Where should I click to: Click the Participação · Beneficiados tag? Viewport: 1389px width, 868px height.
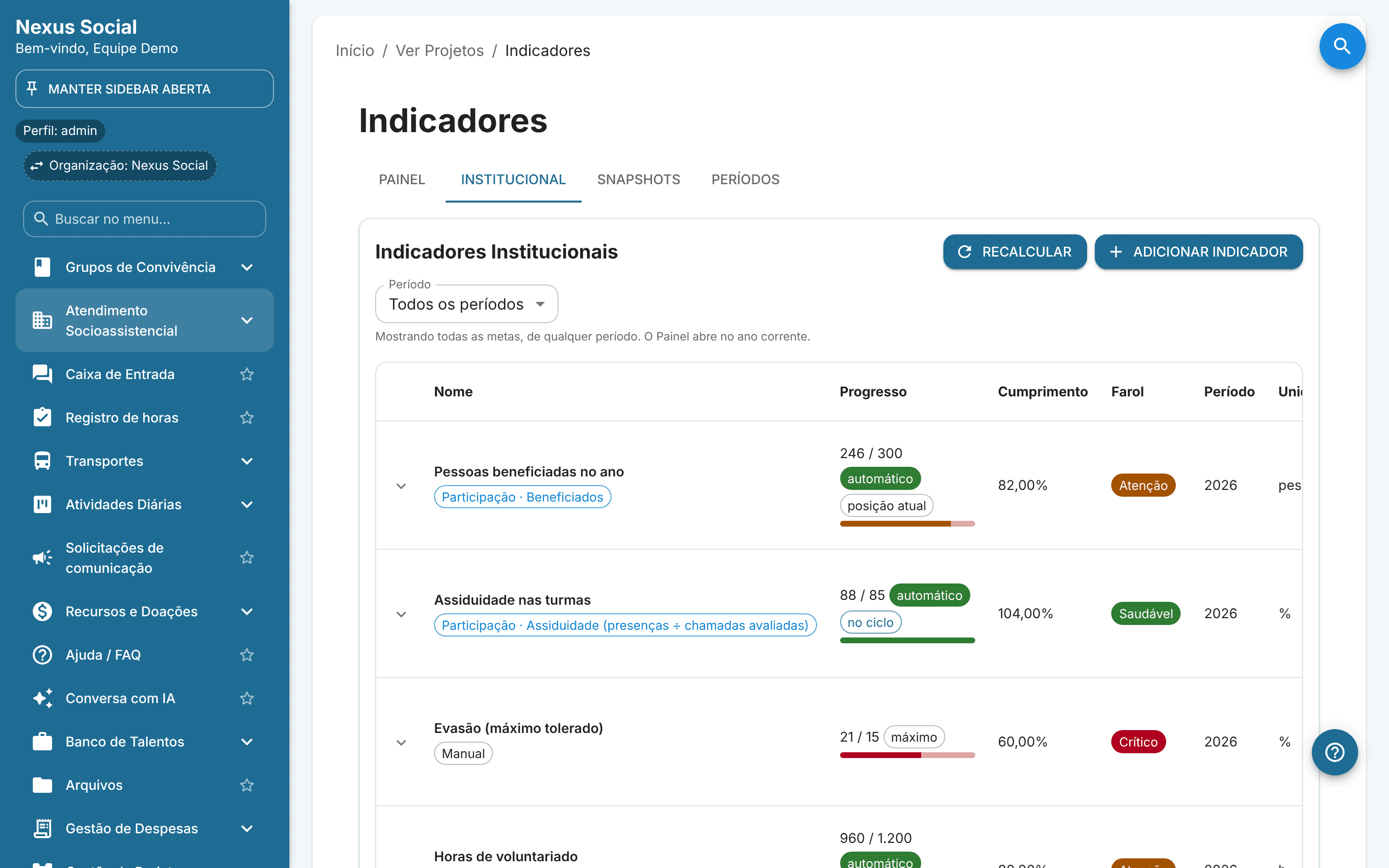(x=522, y=497)
